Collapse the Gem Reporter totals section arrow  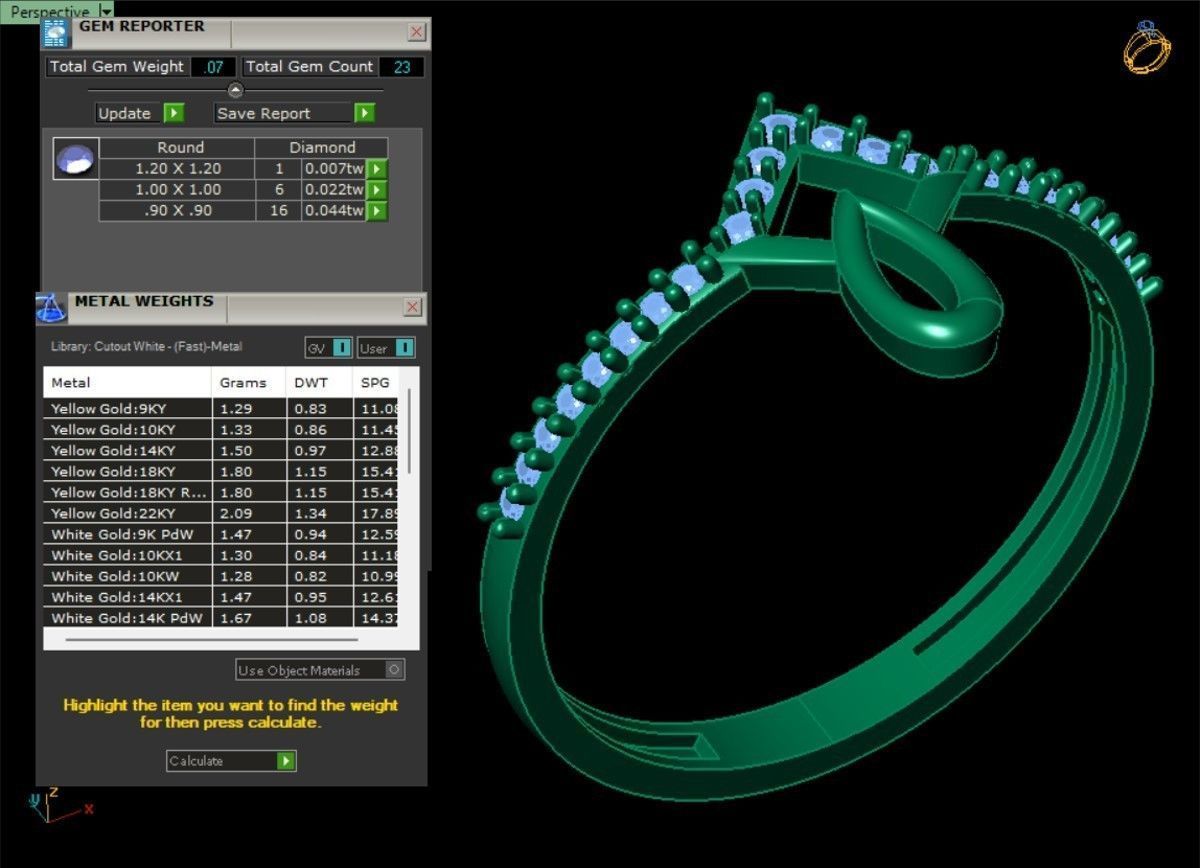point(236,90)
